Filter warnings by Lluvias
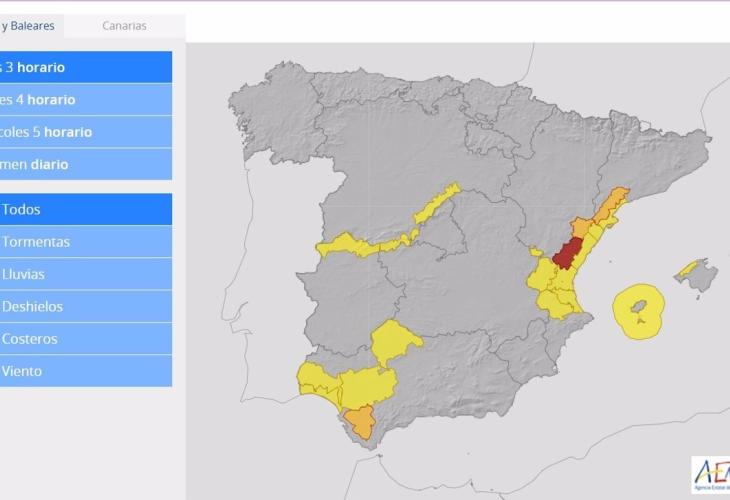The width and height of the screenshot is (730, 500). tap(85, 274)
